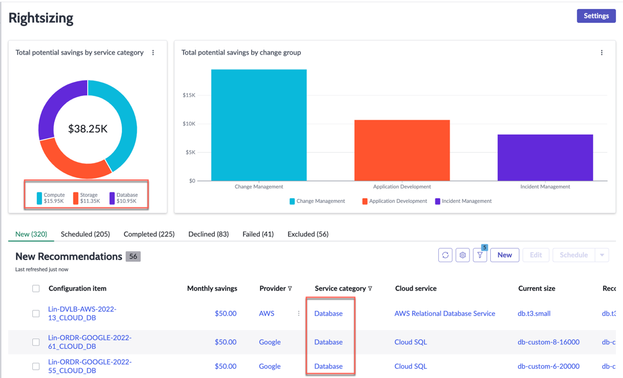
Task: Open the AWS cell actions menu
Action: pos(298,314)
